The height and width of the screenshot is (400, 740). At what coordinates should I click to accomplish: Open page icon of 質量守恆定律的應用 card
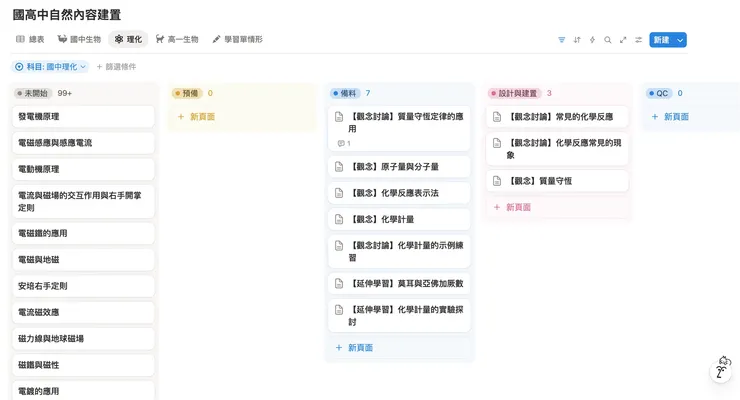[339, 117]
